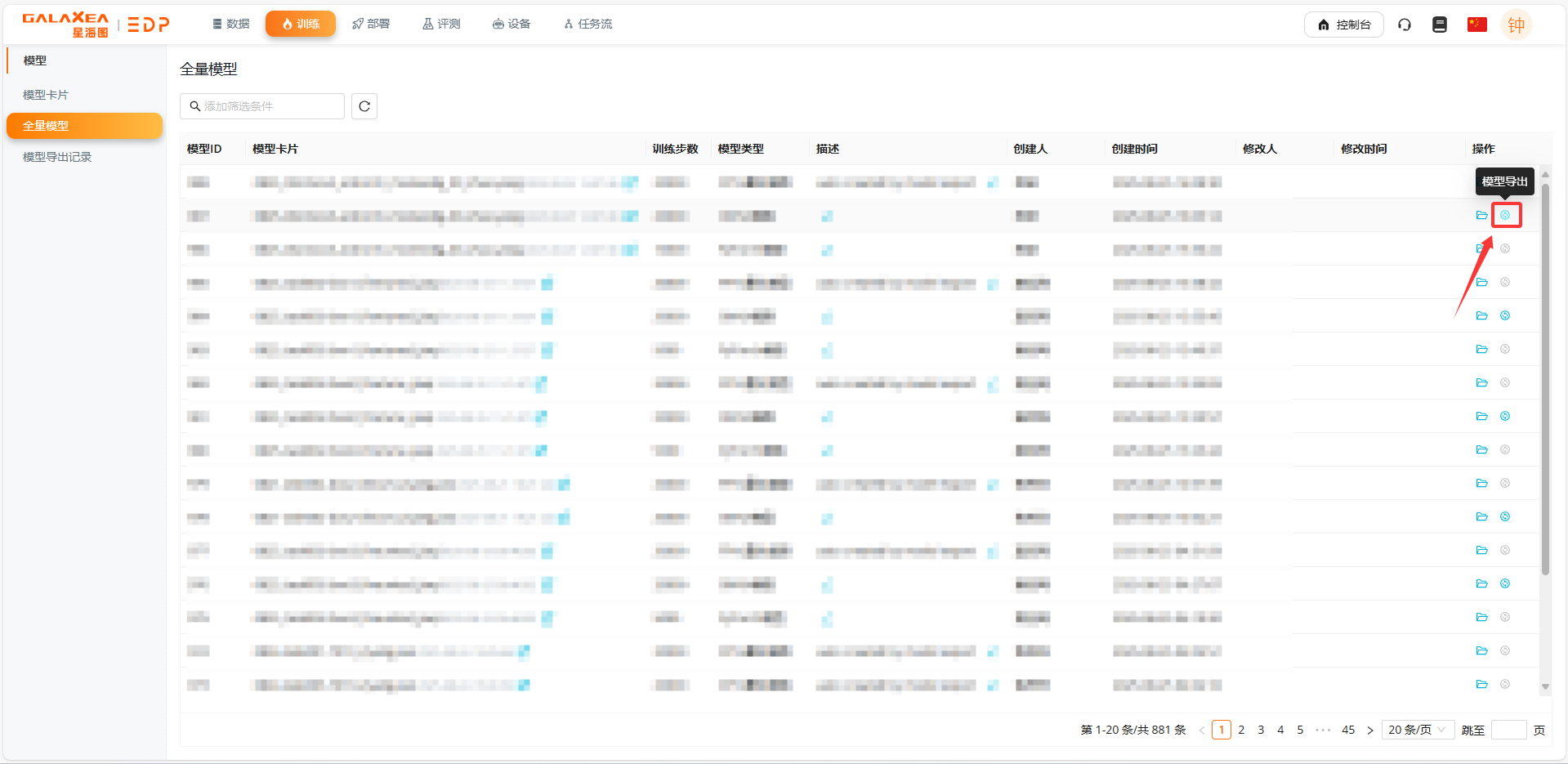Go to next page with the right arrow

pos(1370,730)
